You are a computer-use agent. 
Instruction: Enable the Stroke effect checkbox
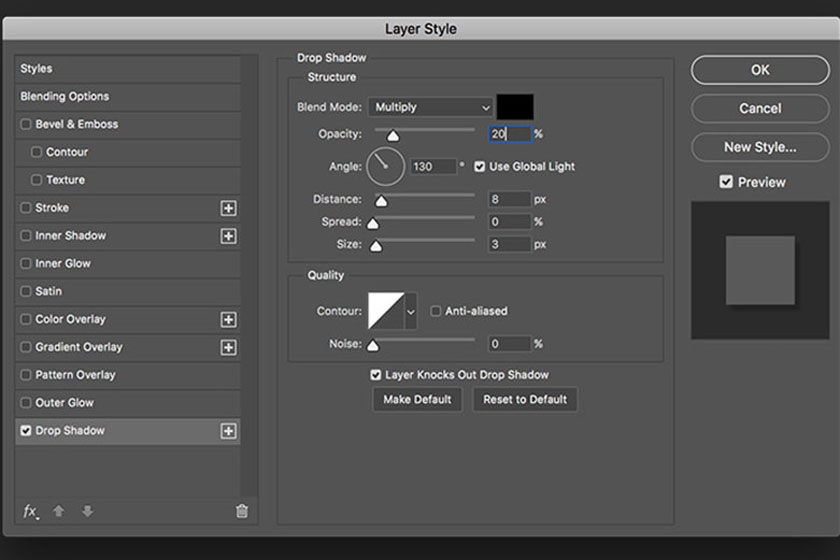click(x=26, y=208)
